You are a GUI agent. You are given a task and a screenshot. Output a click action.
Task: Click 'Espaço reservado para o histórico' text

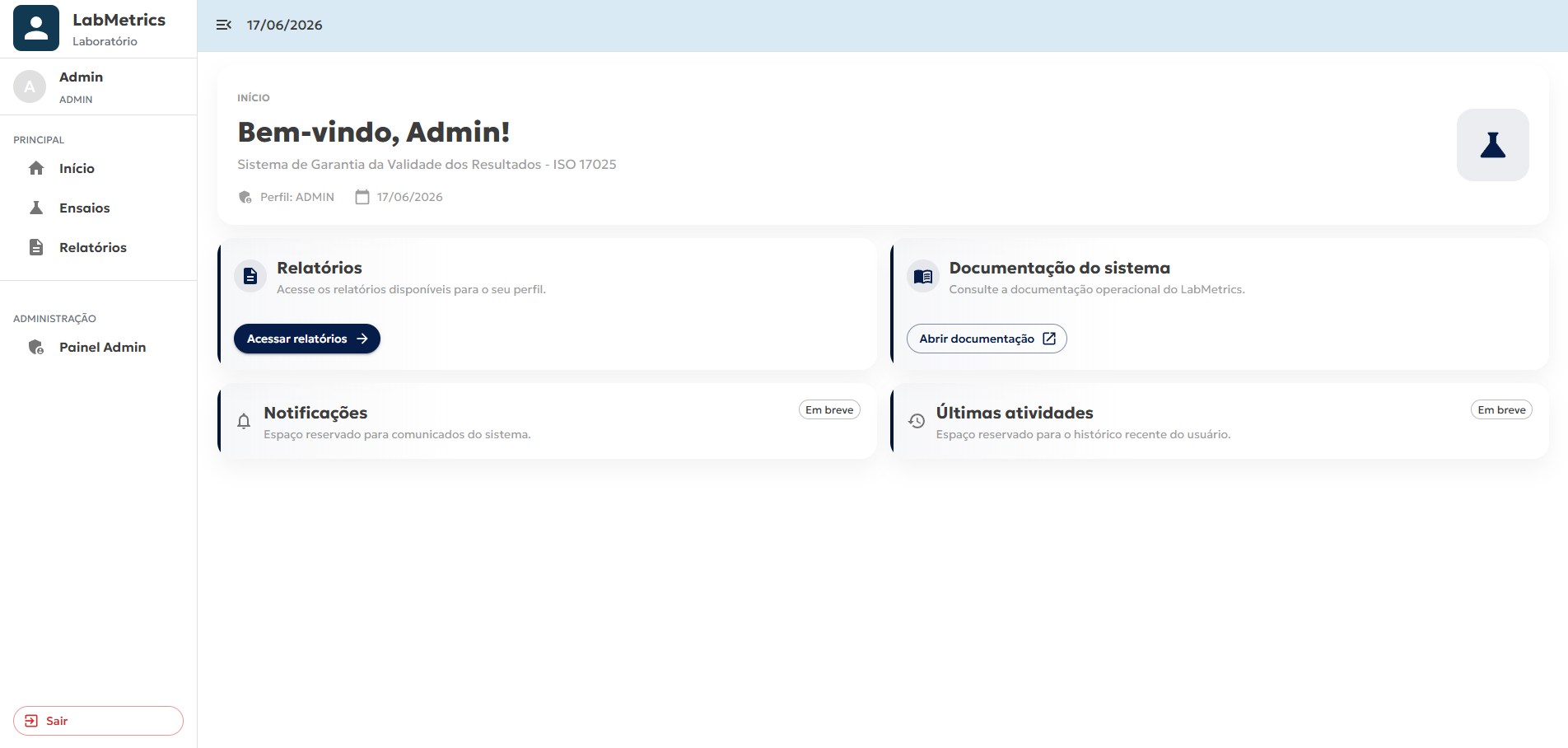coord(1083,434)
